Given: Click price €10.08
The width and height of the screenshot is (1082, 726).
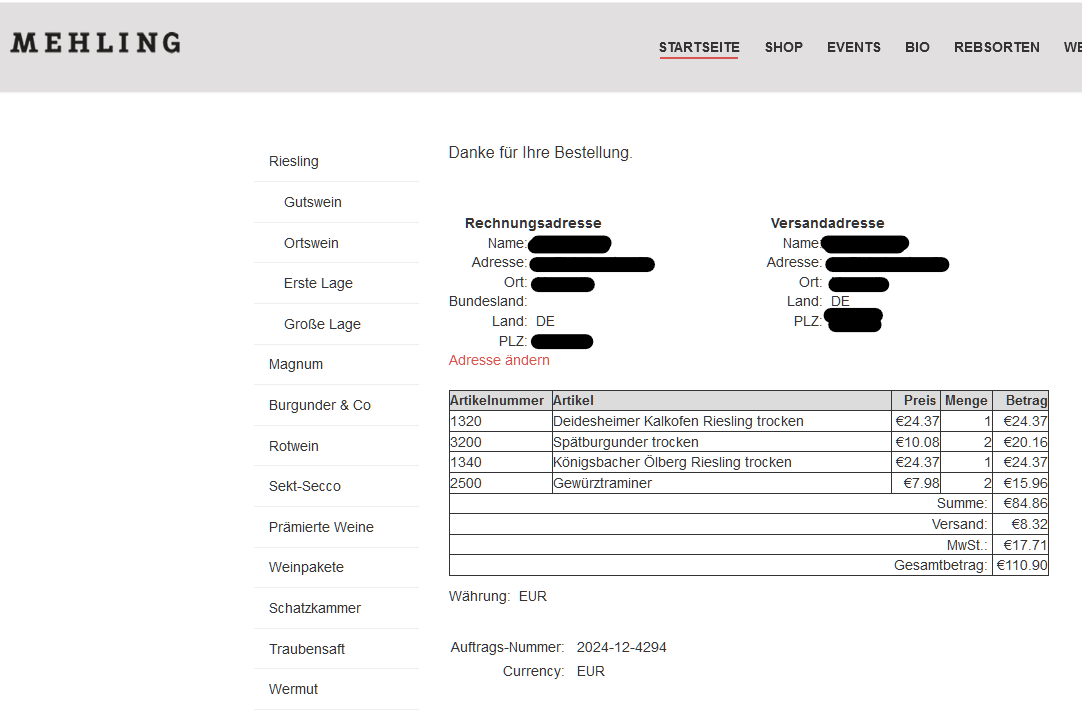Looking at the screenshot, I should [917, 442].
